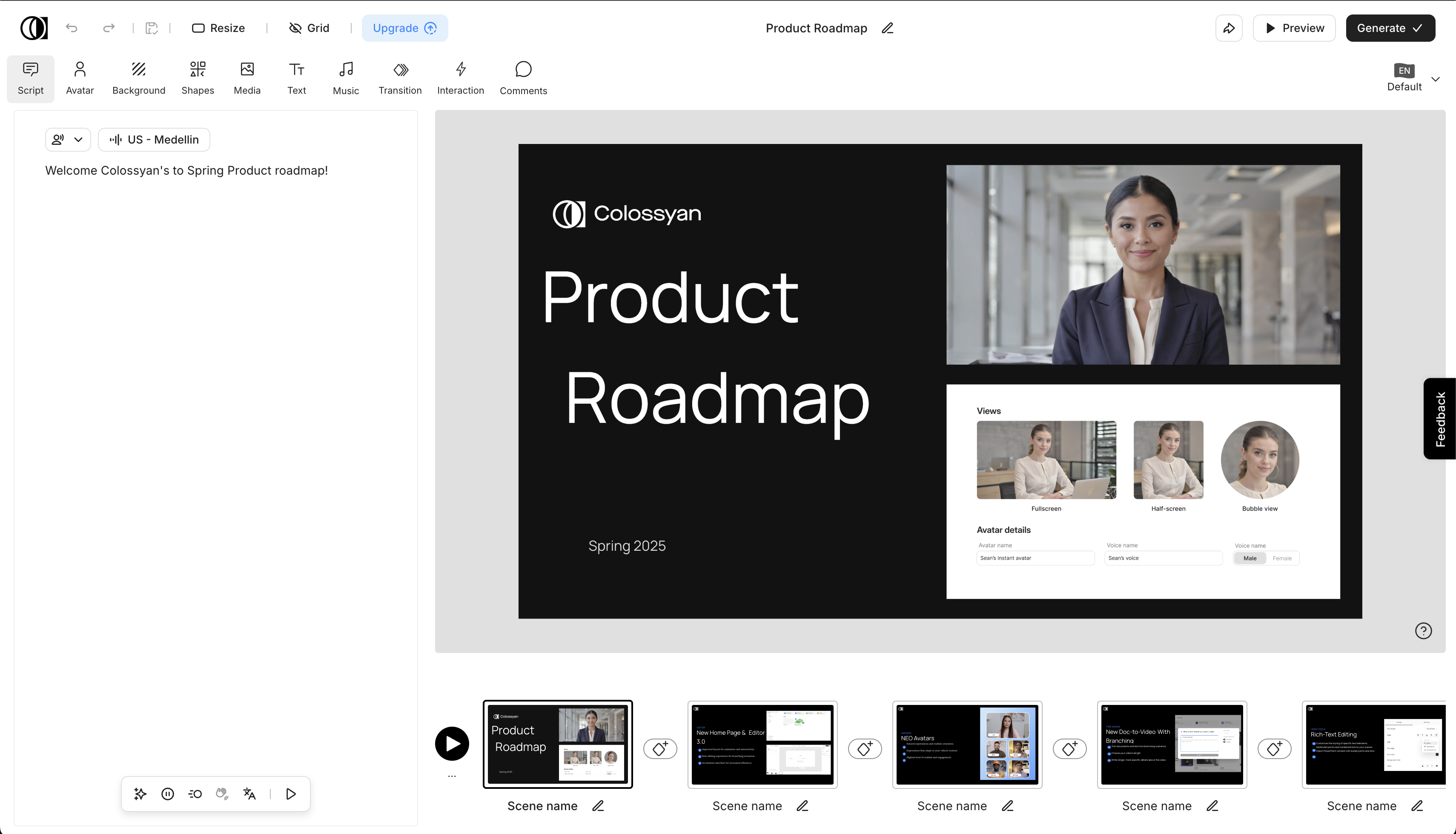Click the Colossyan logo home icon
Image resolution: width=1456 pixels, height=834 pixels.
(34, 28)
